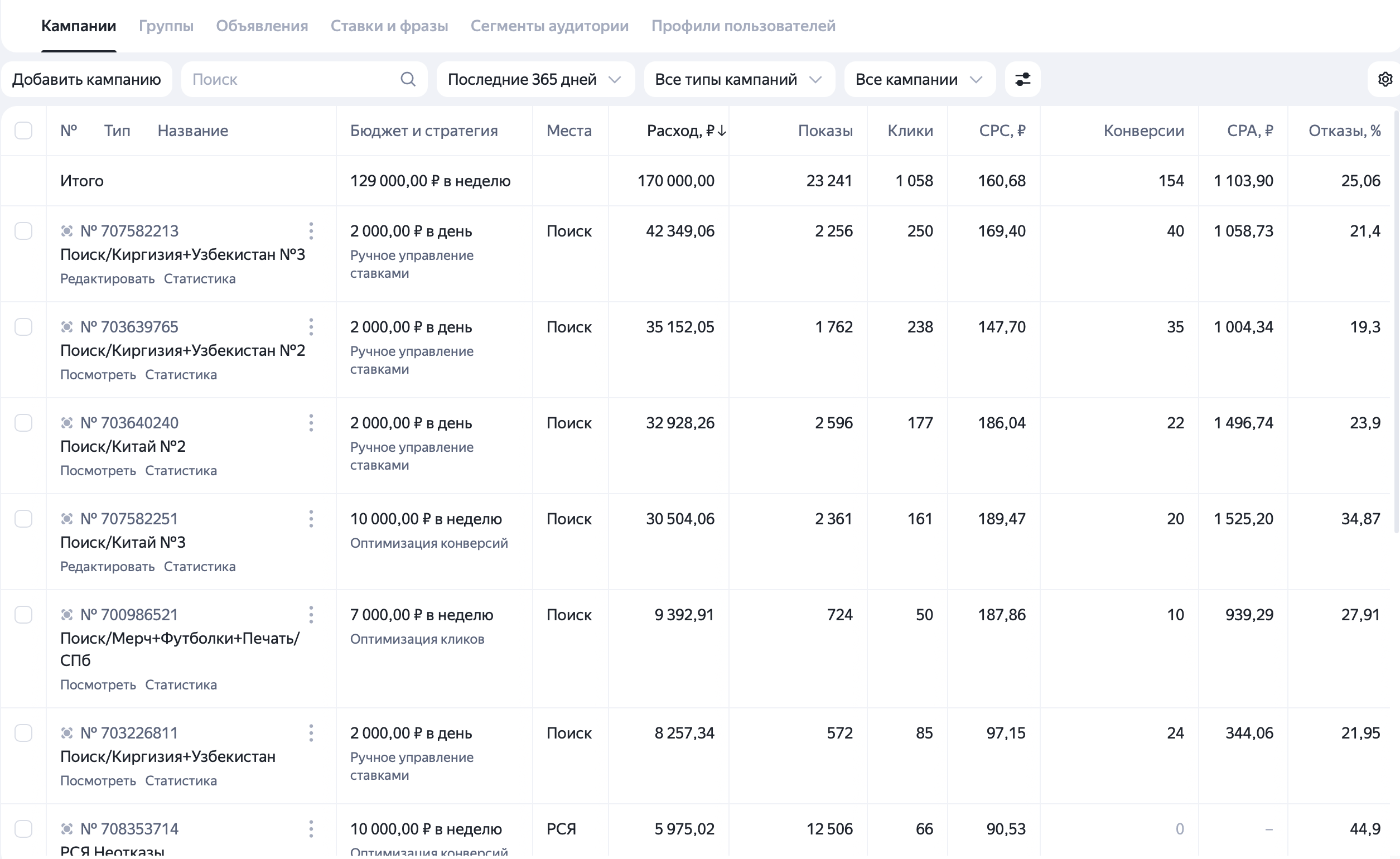Focus the Поиск search field
1400x859 pixels.
click(305, 80)
